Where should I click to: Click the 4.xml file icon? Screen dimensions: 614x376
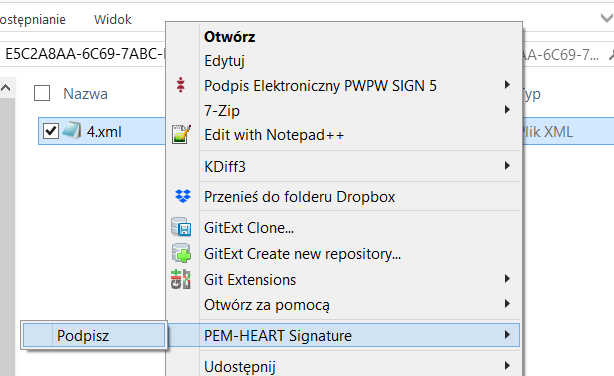coord(72,130)
